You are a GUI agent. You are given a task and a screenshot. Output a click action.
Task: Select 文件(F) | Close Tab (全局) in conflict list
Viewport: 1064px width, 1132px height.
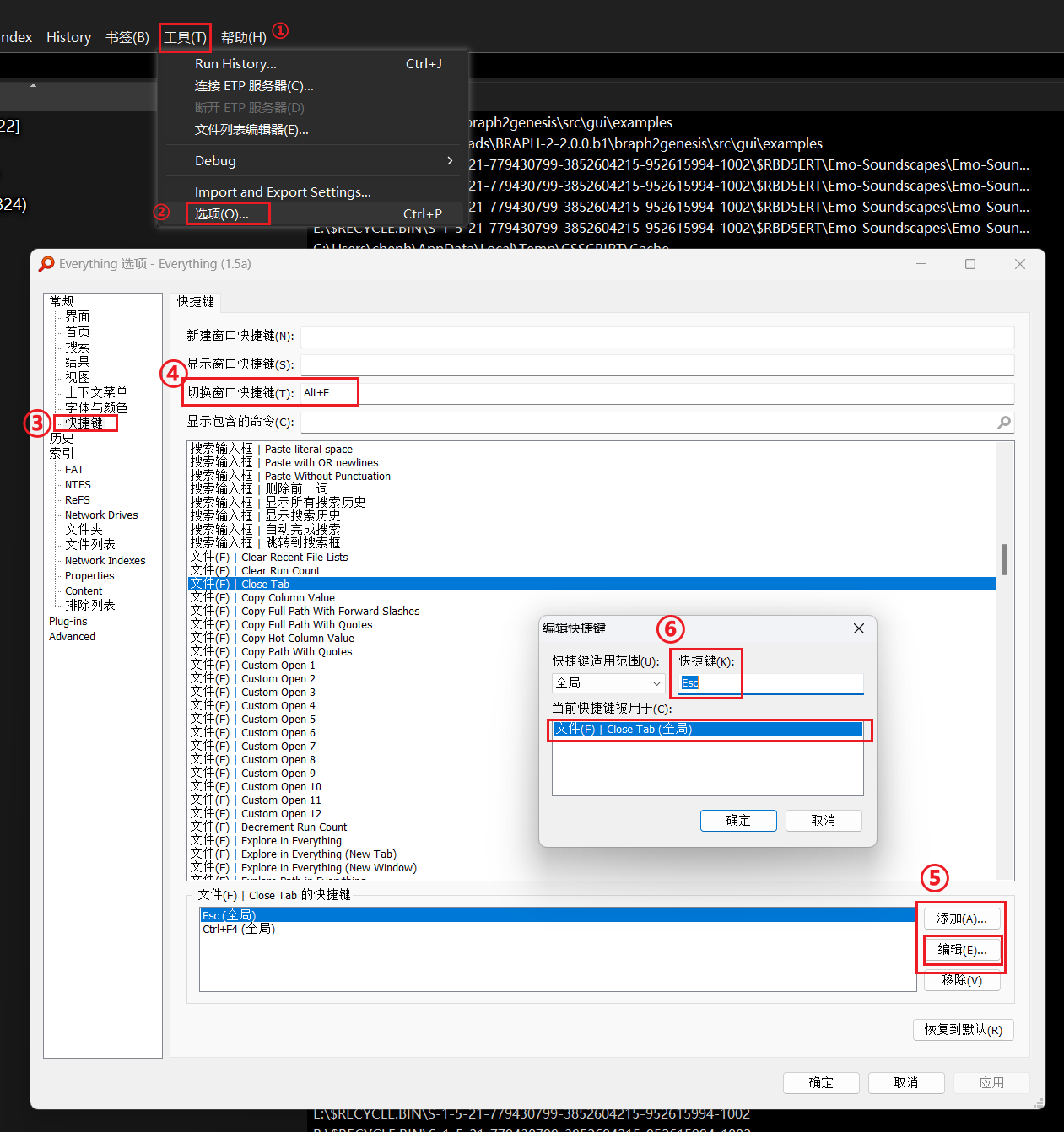[x=708, y=730]
